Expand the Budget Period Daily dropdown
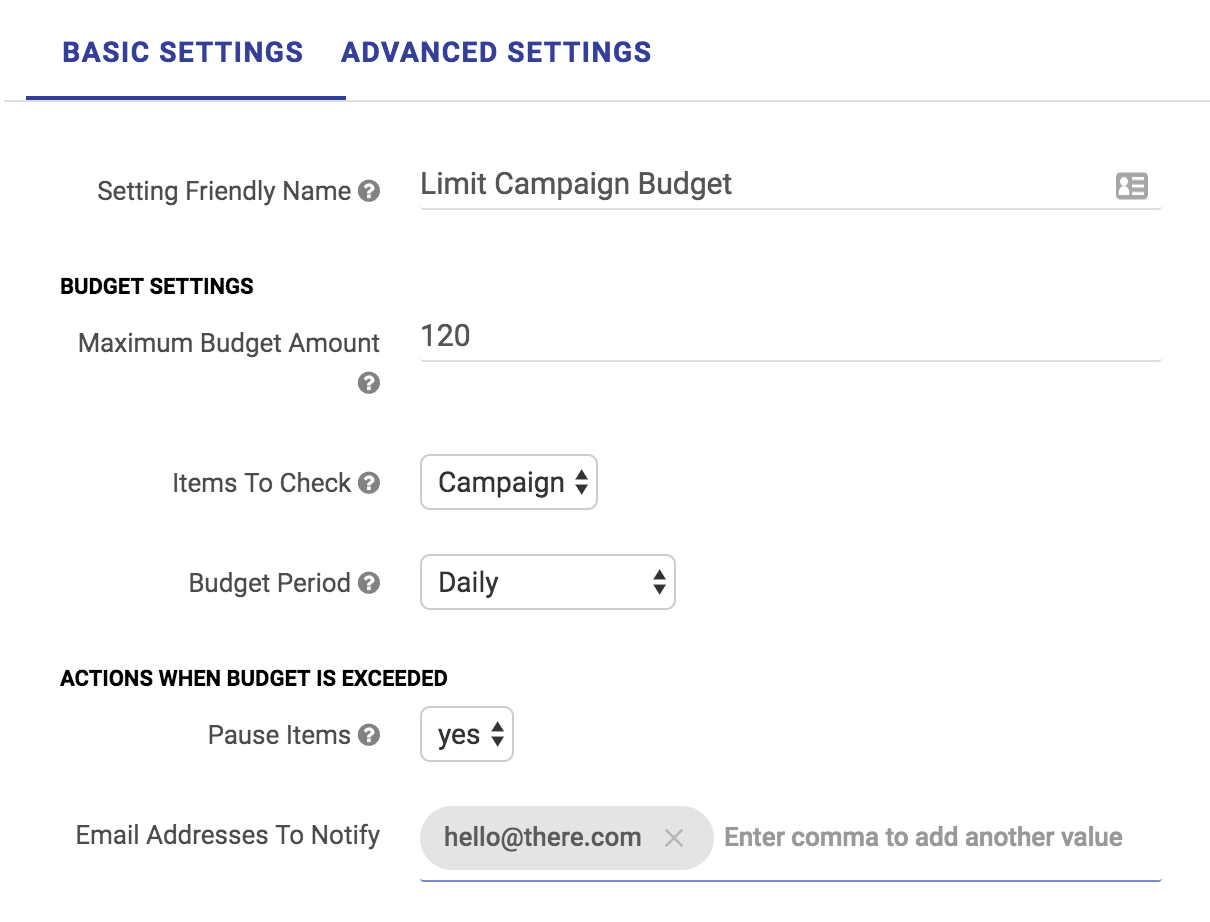The width and height of the screenshot is (1210, 922). click(x=547, y=583)
